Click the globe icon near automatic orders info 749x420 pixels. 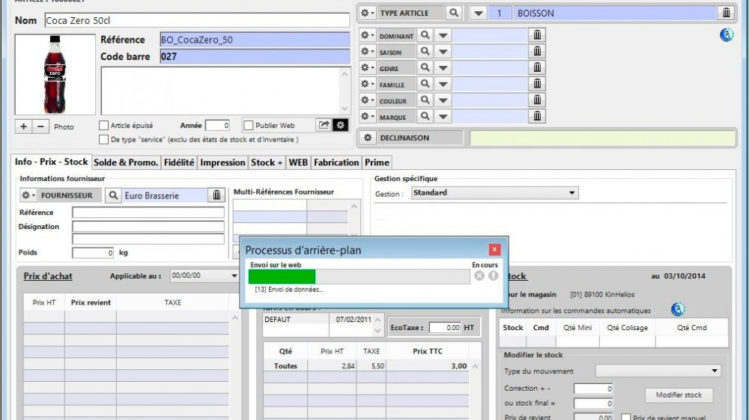[677, 310]
